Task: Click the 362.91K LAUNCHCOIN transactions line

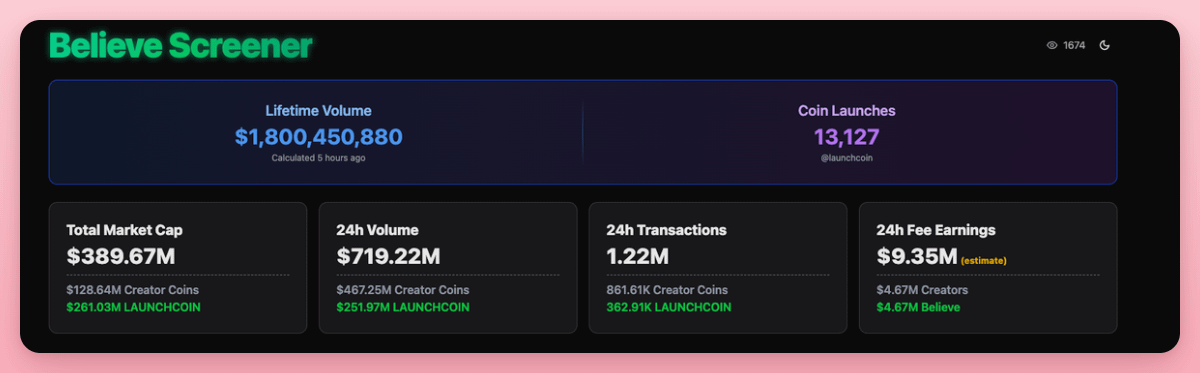Action: pyautogui.click(x=669, y=307)
